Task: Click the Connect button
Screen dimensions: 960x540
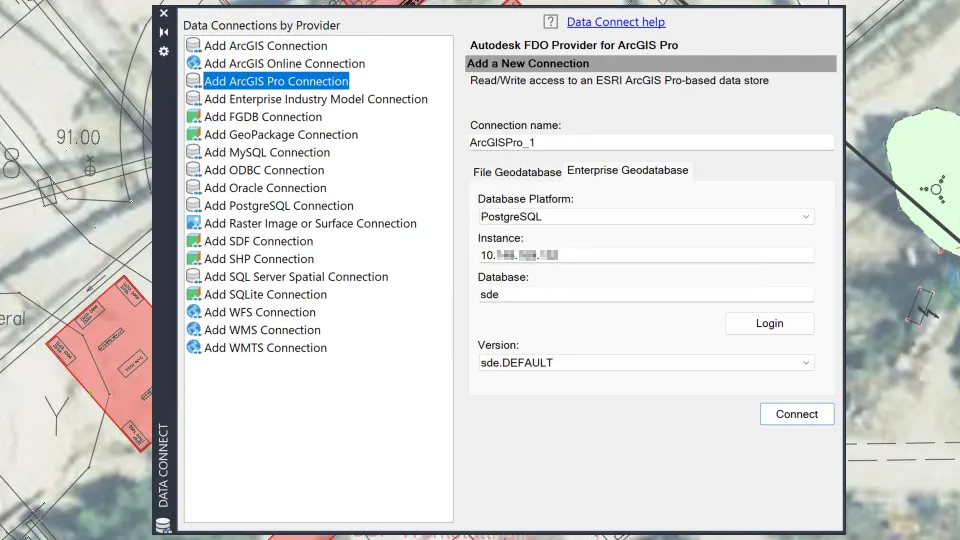Action: 797,414
